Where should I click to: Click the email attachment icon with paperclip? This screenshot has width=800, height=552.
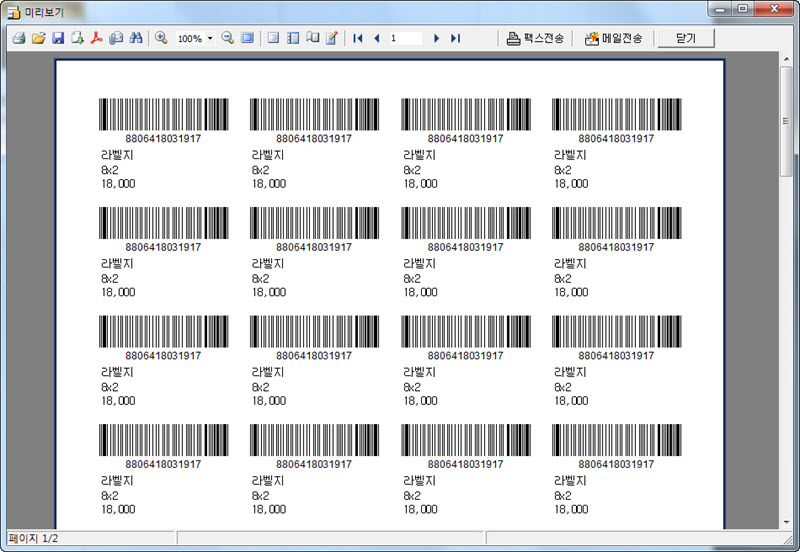[116, 38]
